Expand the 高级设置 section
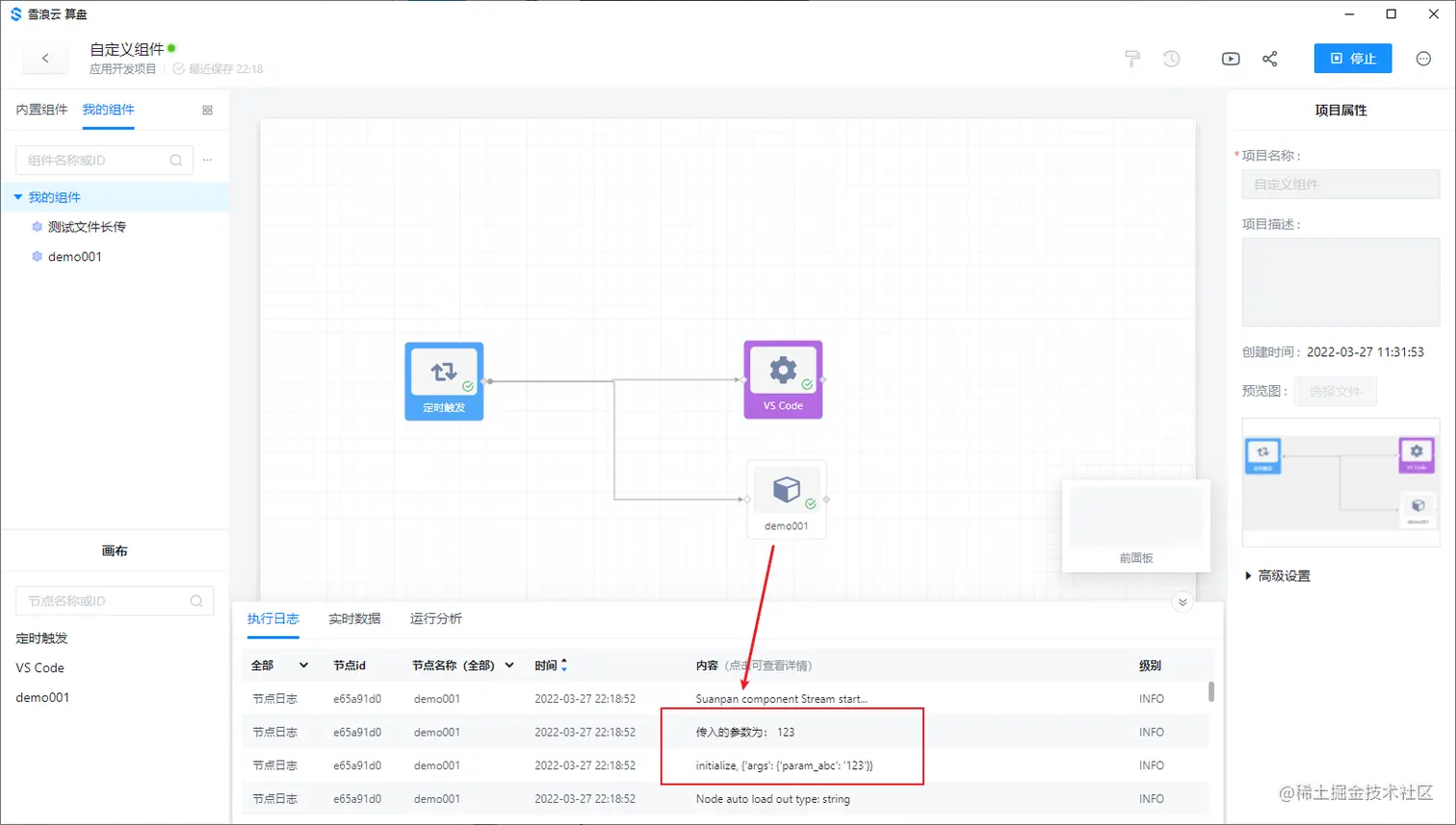Viewport: 1456px width, 825px height. (1278, 576)
